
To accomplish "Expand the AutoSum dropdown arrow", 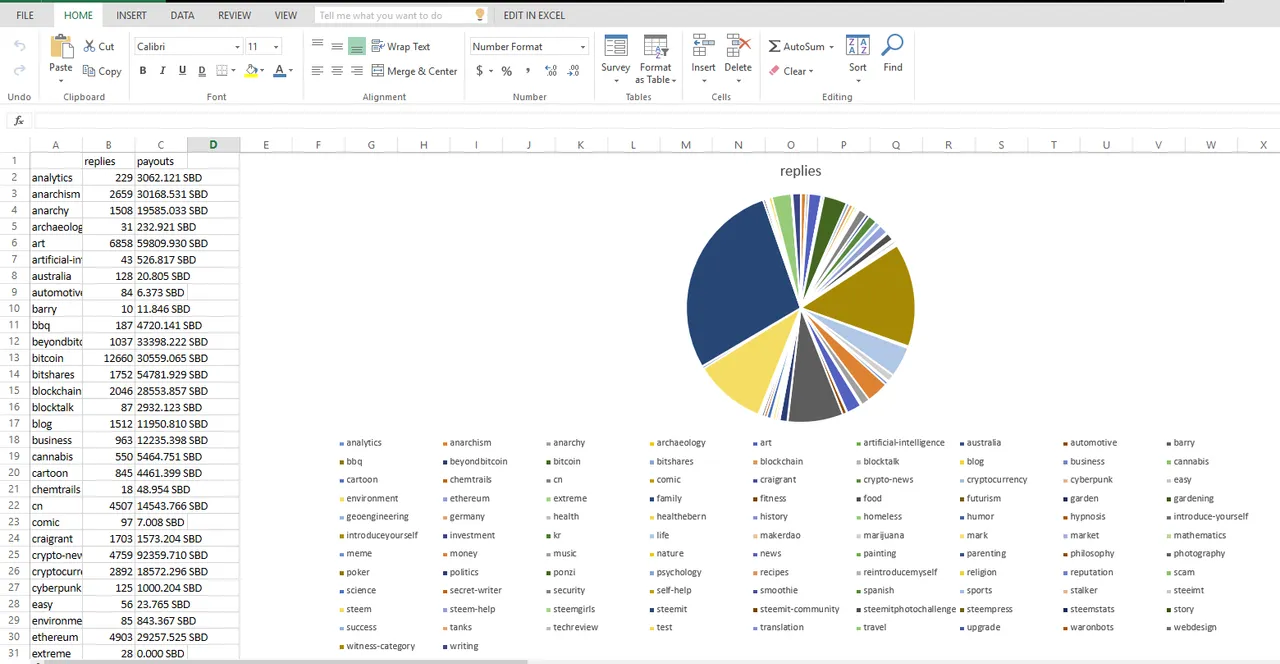I will pyautogui.click(x=831, y=47).
